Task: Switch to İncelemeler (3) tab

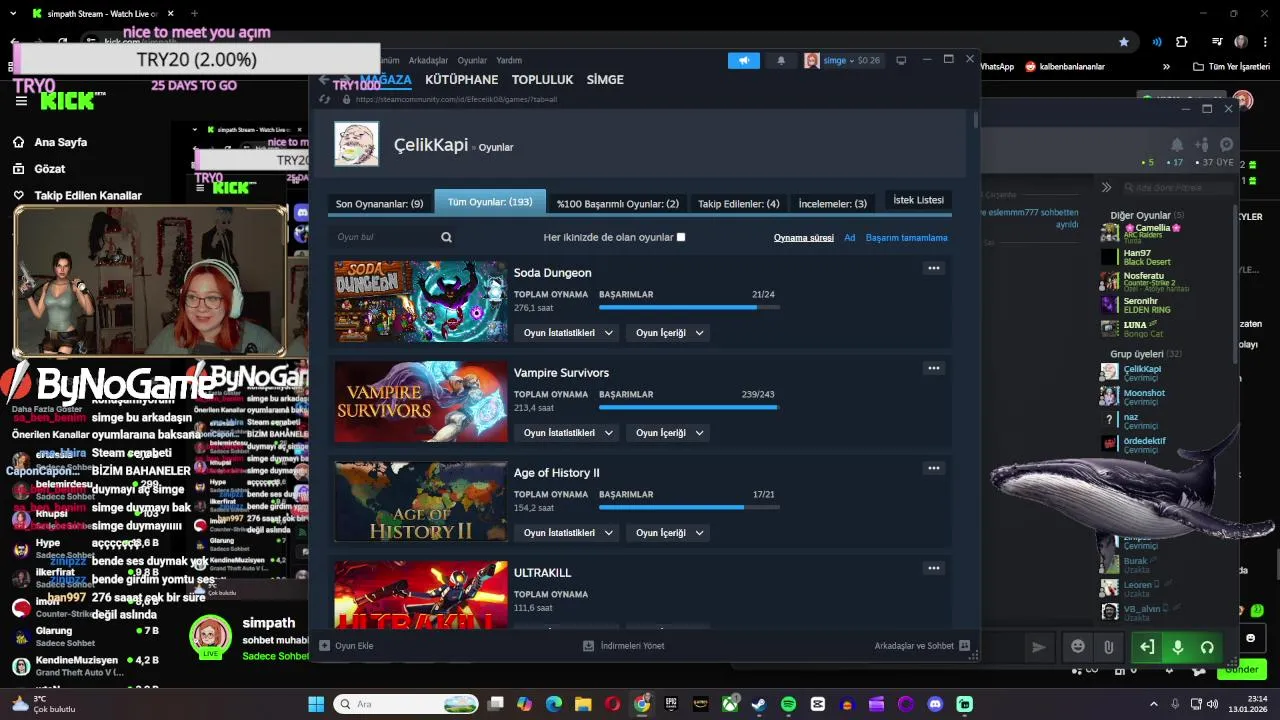Action: tap(833, 203)
